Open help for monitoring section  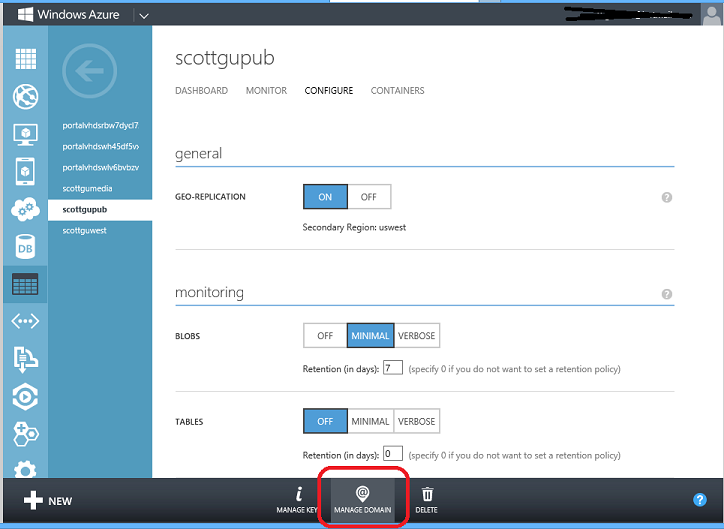tap(667, 294)
